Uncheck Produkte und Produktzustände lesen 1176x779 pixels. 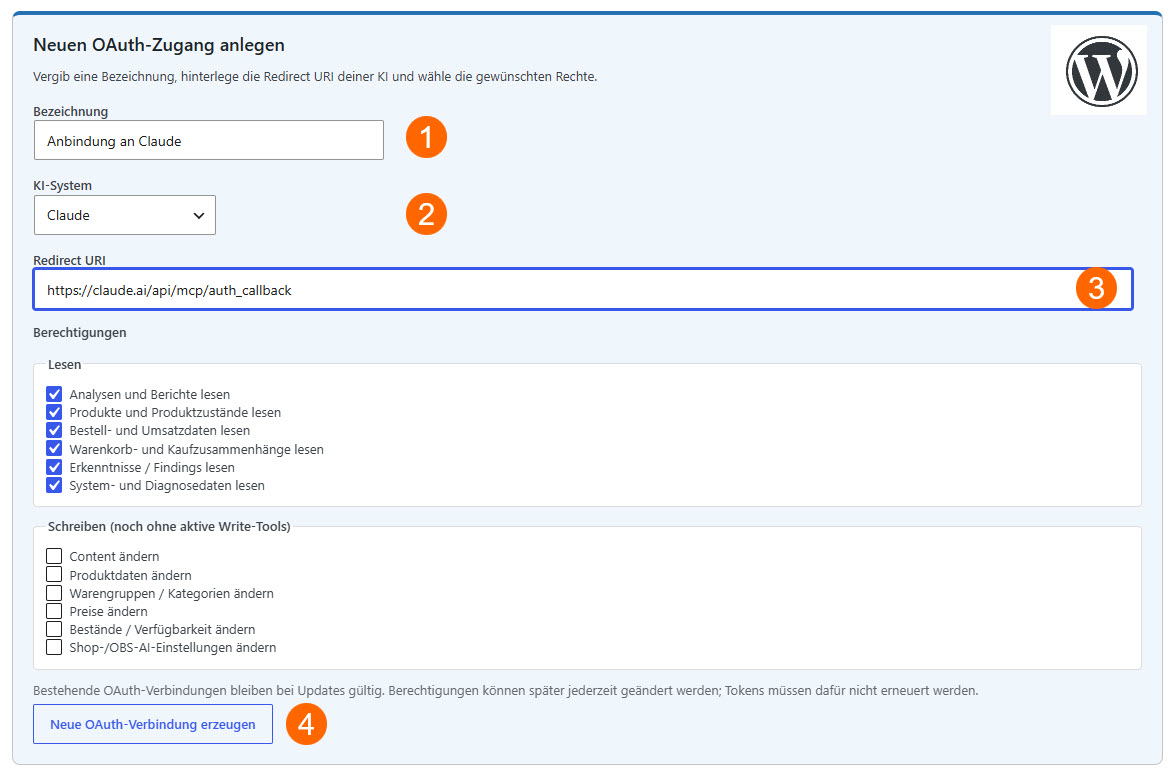click(x=54, y=412)
